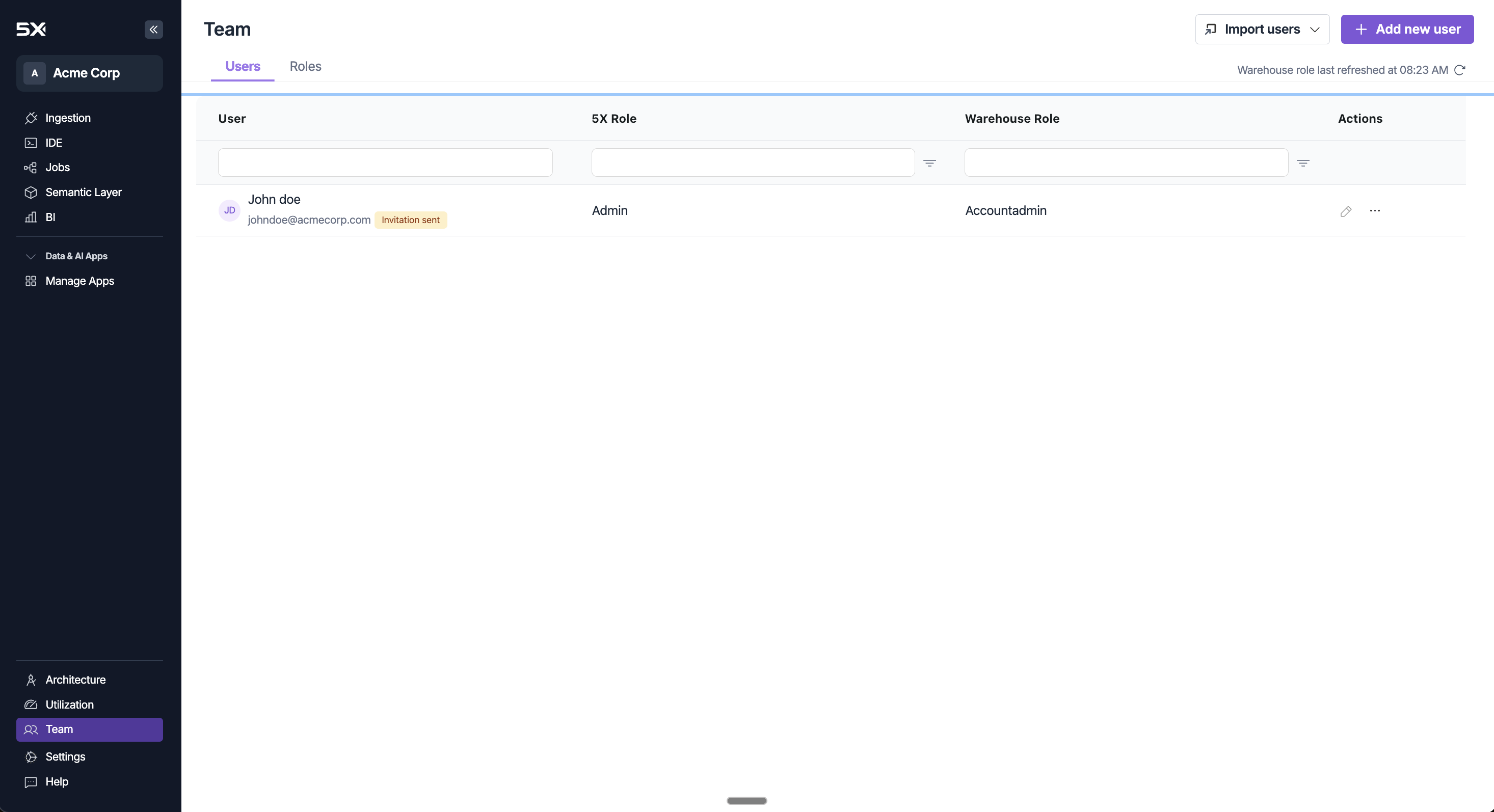Viewport: 1494px width, 812px height.
Task: Open the three-dots actions menu for John doe
Action: 1375,210
